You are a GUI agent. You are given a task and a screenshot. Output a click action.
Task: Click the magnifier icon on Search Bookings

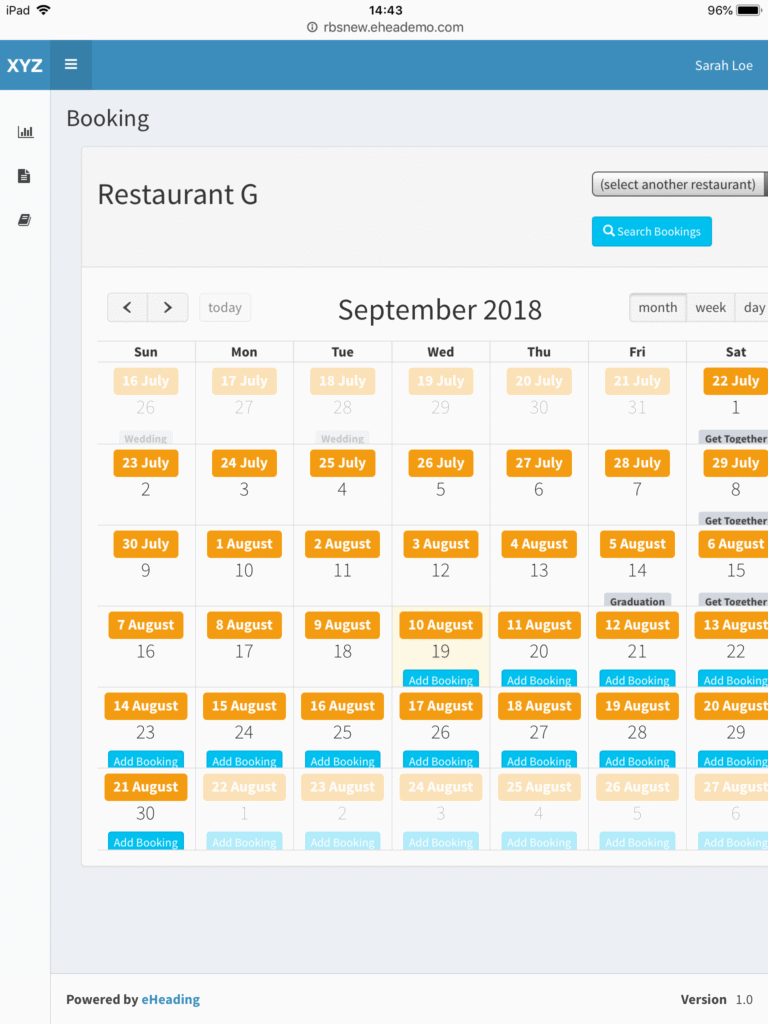pos(609,231)
